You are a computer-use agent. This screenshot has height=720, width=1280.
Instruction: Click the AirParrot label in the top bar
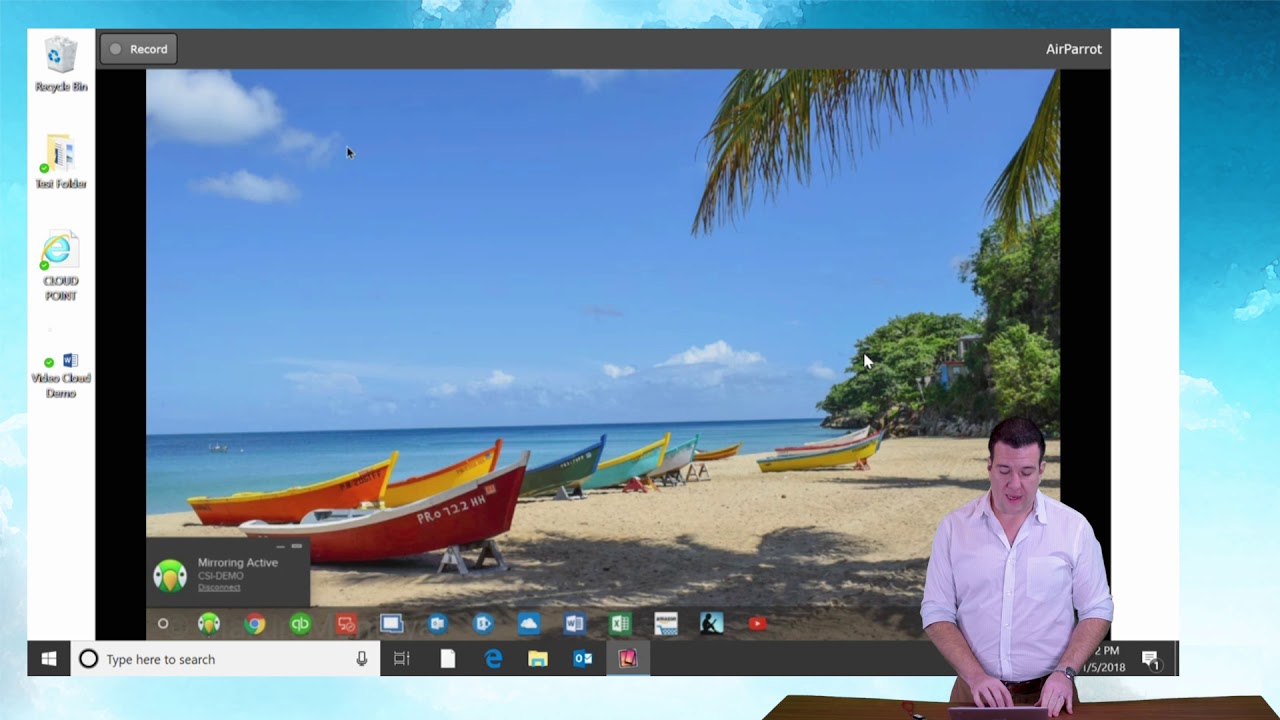(1073, 49)
